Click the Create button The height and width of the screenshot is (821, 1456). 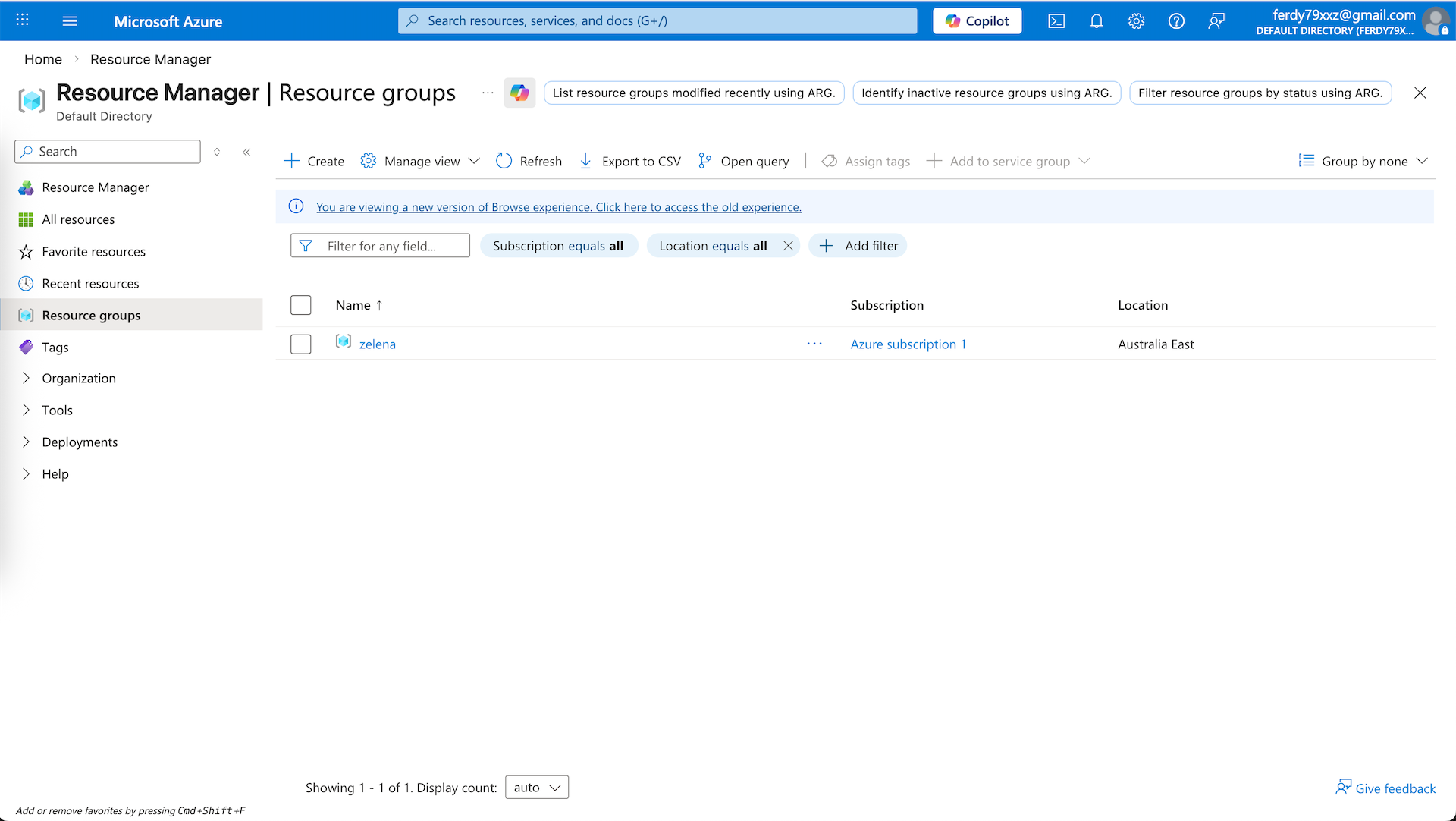314,161
